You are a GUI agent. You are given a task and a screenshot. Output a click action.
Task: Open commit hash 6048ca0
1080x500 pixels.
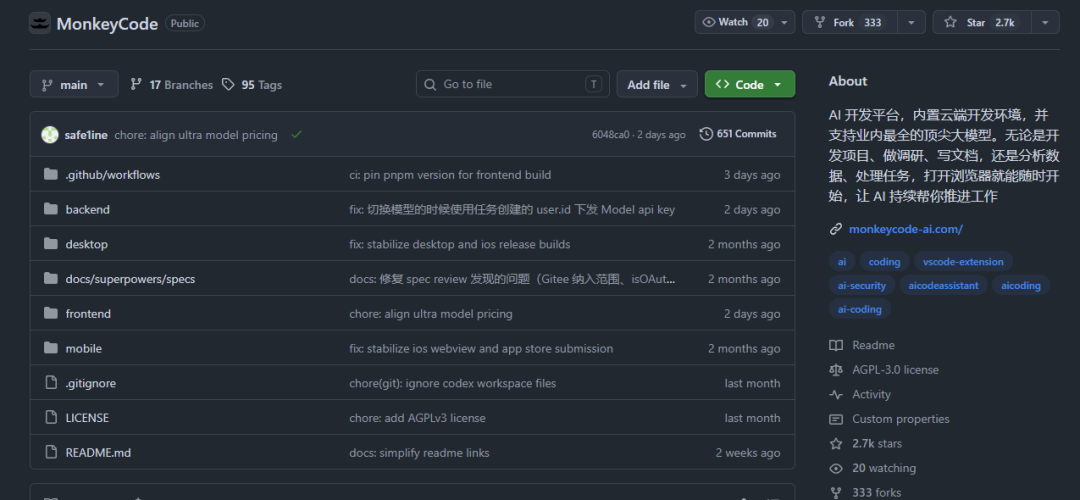610,135
